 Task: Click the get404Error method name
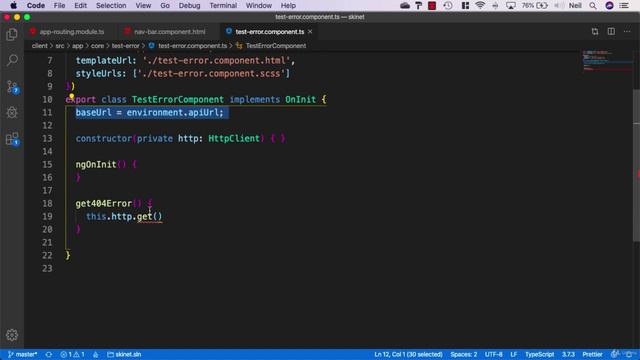tap(104, 203)
